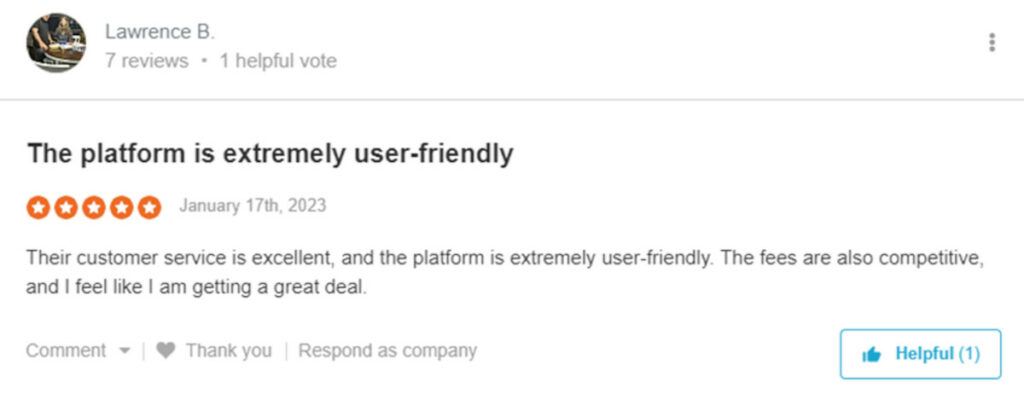Open reviewer name Lawrence B.

(160, 31)
